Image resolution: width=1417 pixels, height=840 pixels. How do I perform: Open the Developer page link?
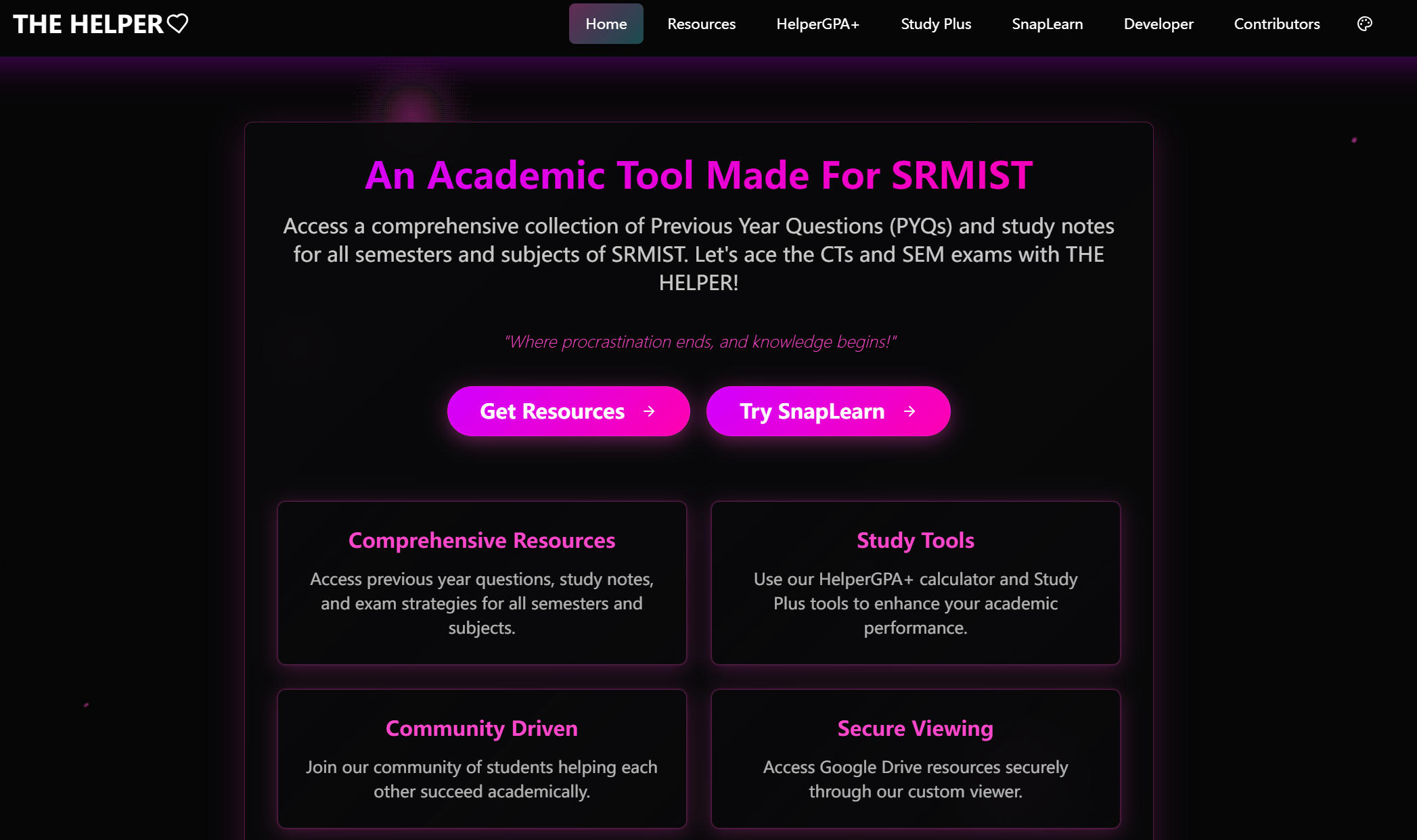tap(1158, 24)
